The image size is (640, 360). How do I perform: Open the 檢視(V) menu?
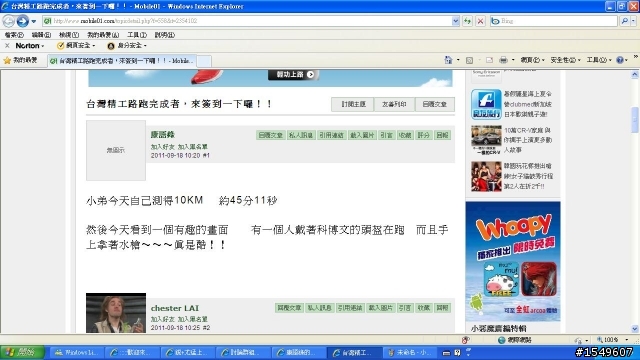69,35
